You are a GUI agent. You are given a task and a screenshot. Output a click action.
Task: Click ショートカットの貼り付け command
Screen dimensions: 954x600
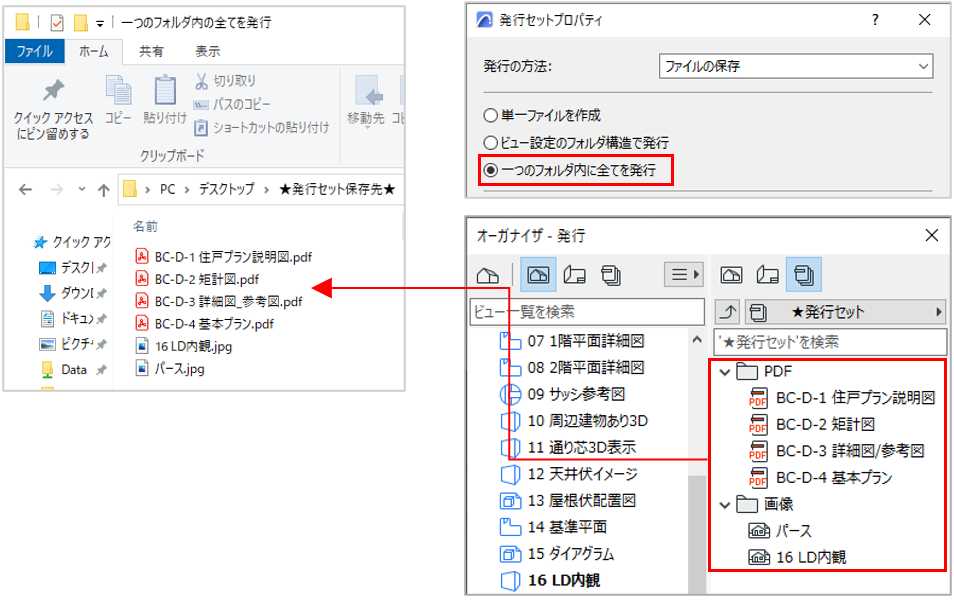(x=262, y=128)
